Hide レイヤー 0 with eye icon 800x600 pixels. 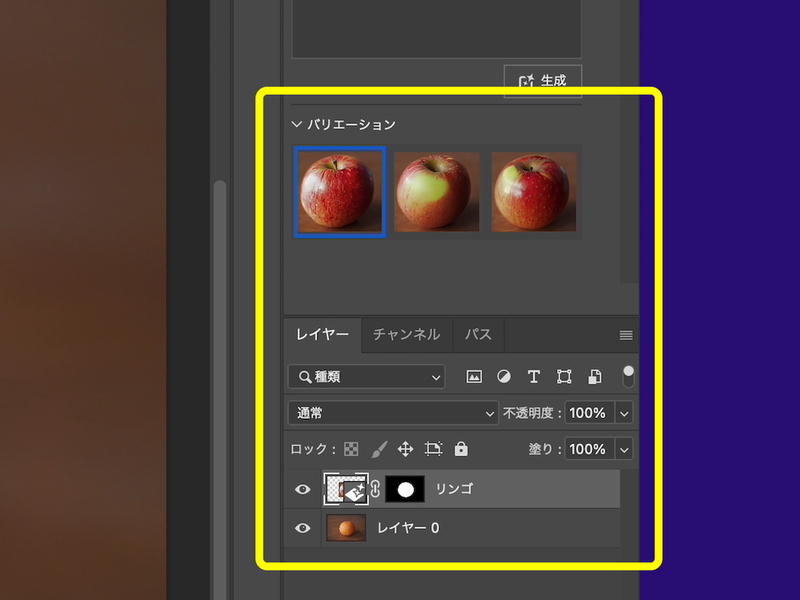coord(303,528)
